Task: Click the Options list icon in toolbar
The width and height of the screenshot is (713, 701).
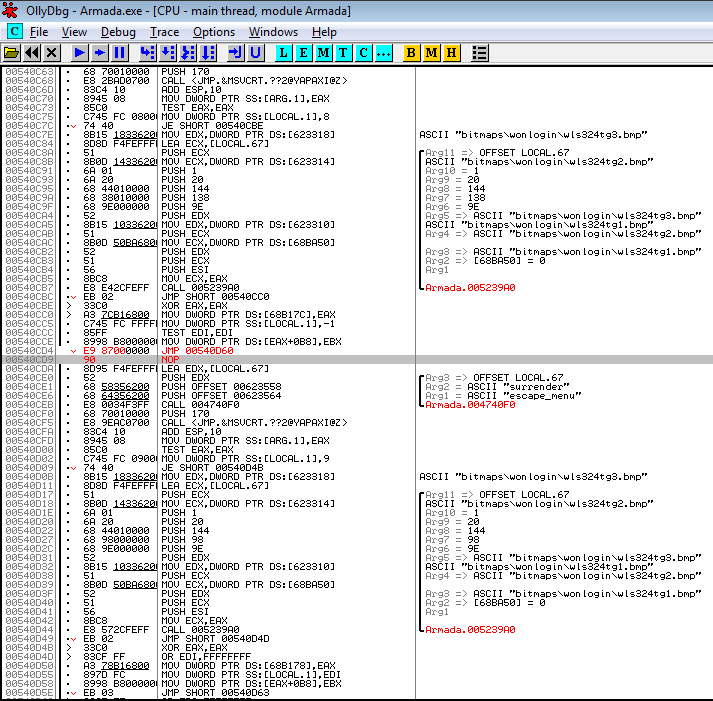Action: (480, 52)
